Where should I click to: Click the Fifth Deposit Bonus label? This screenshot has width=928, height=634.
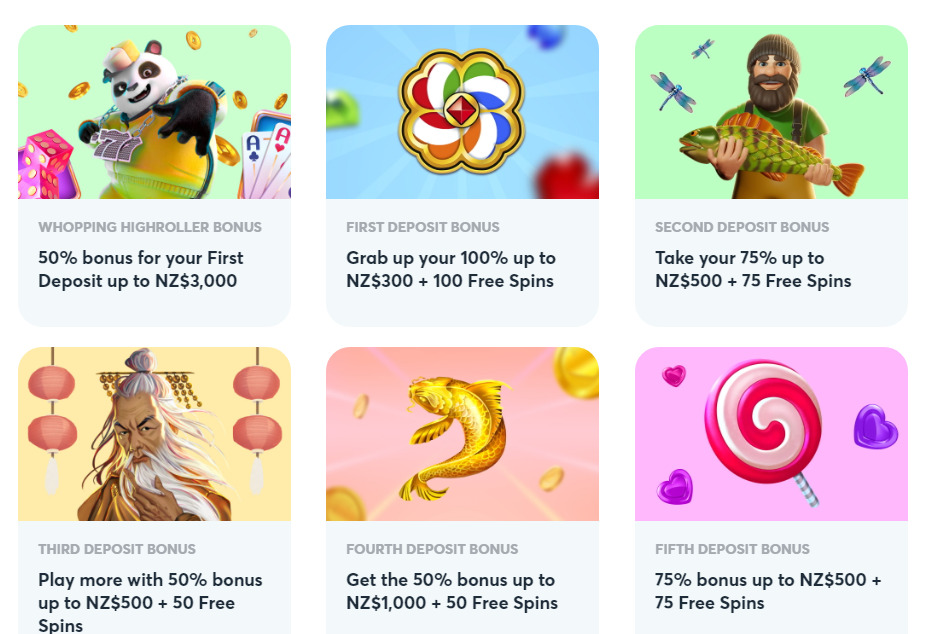coord(732,549)
